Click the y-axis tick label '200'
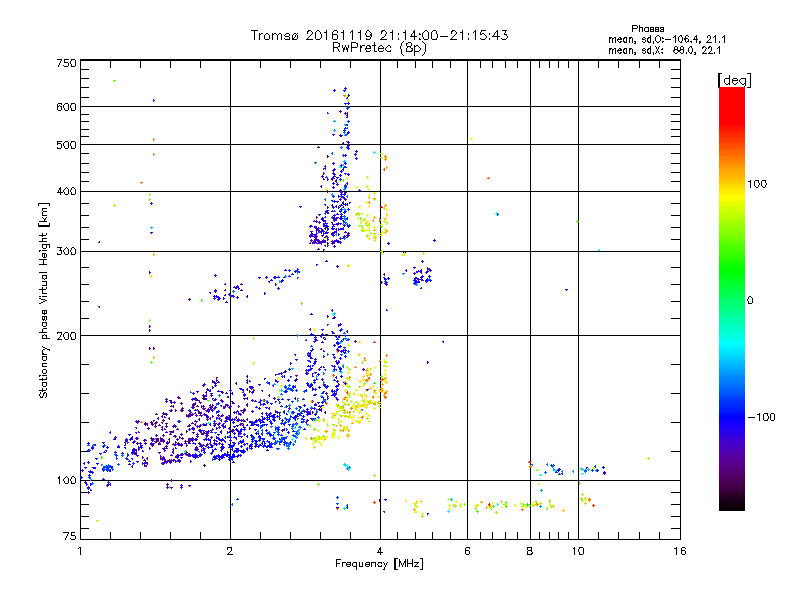The height and width of the screenshot is (600, 800). [x=66, y=336]
